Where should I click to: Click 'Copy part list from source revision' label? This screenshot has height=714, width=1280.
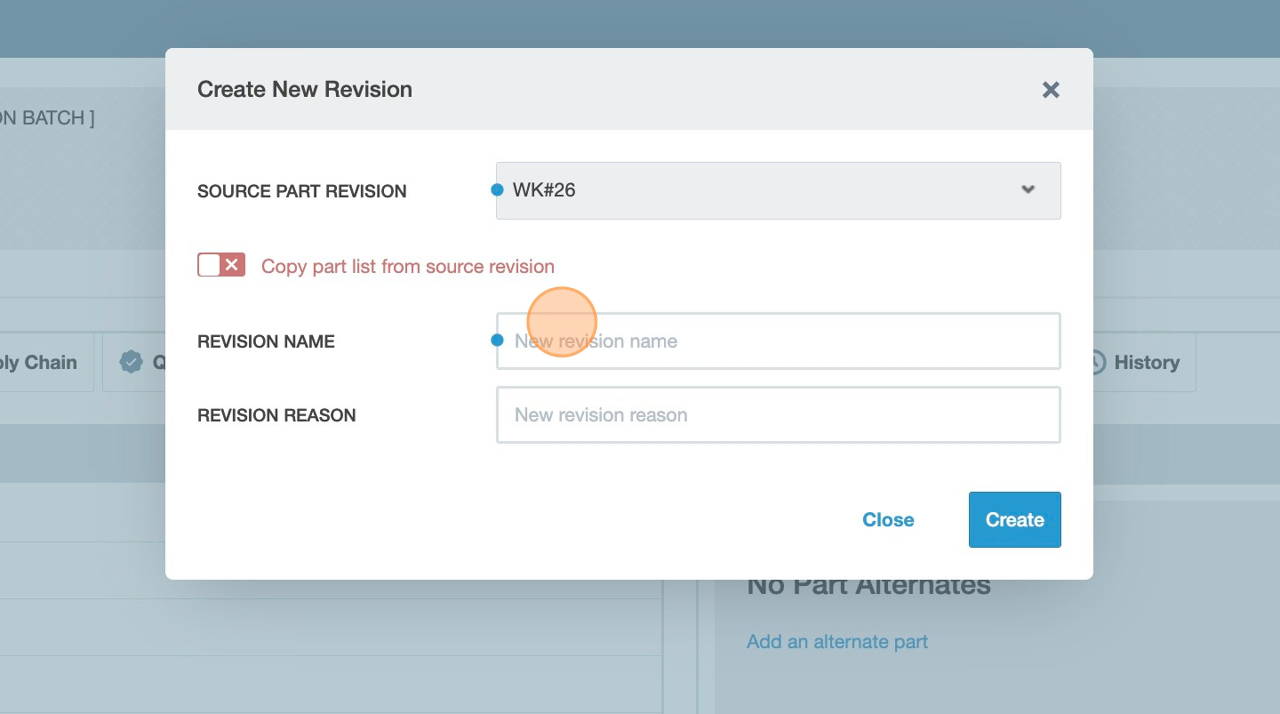point(407,267)
